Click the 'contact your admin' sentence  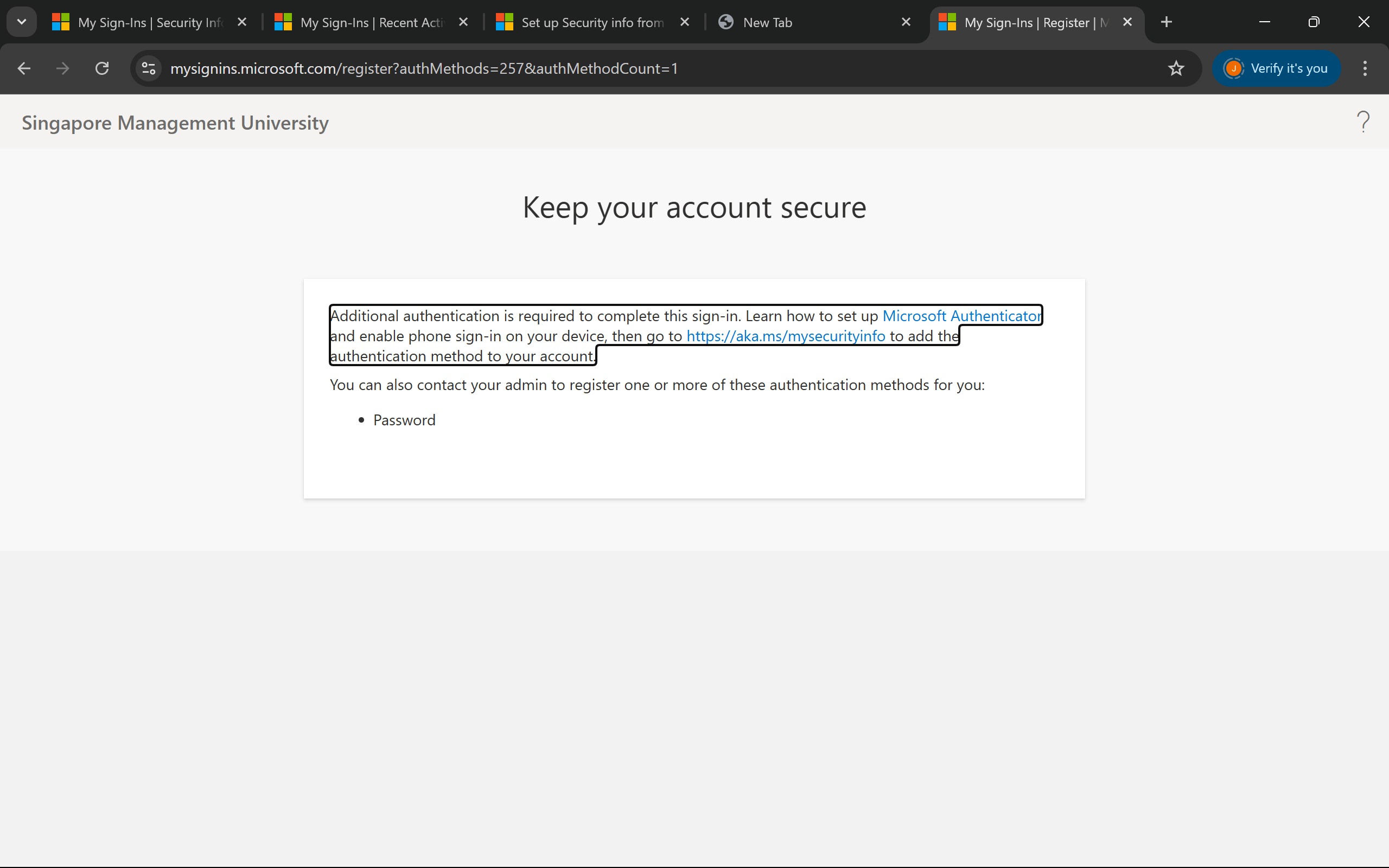tap(657, 385)
